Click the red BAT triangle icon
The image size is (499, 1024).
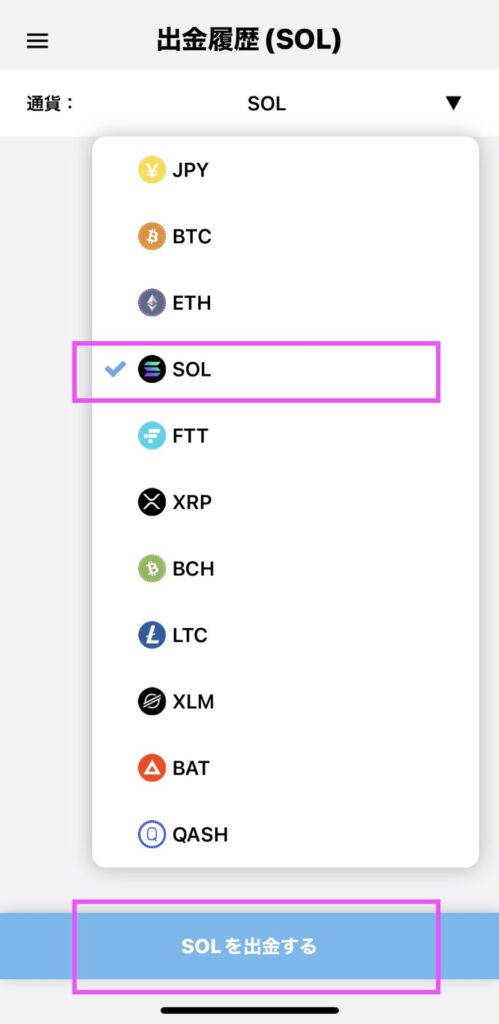(152, 768)
